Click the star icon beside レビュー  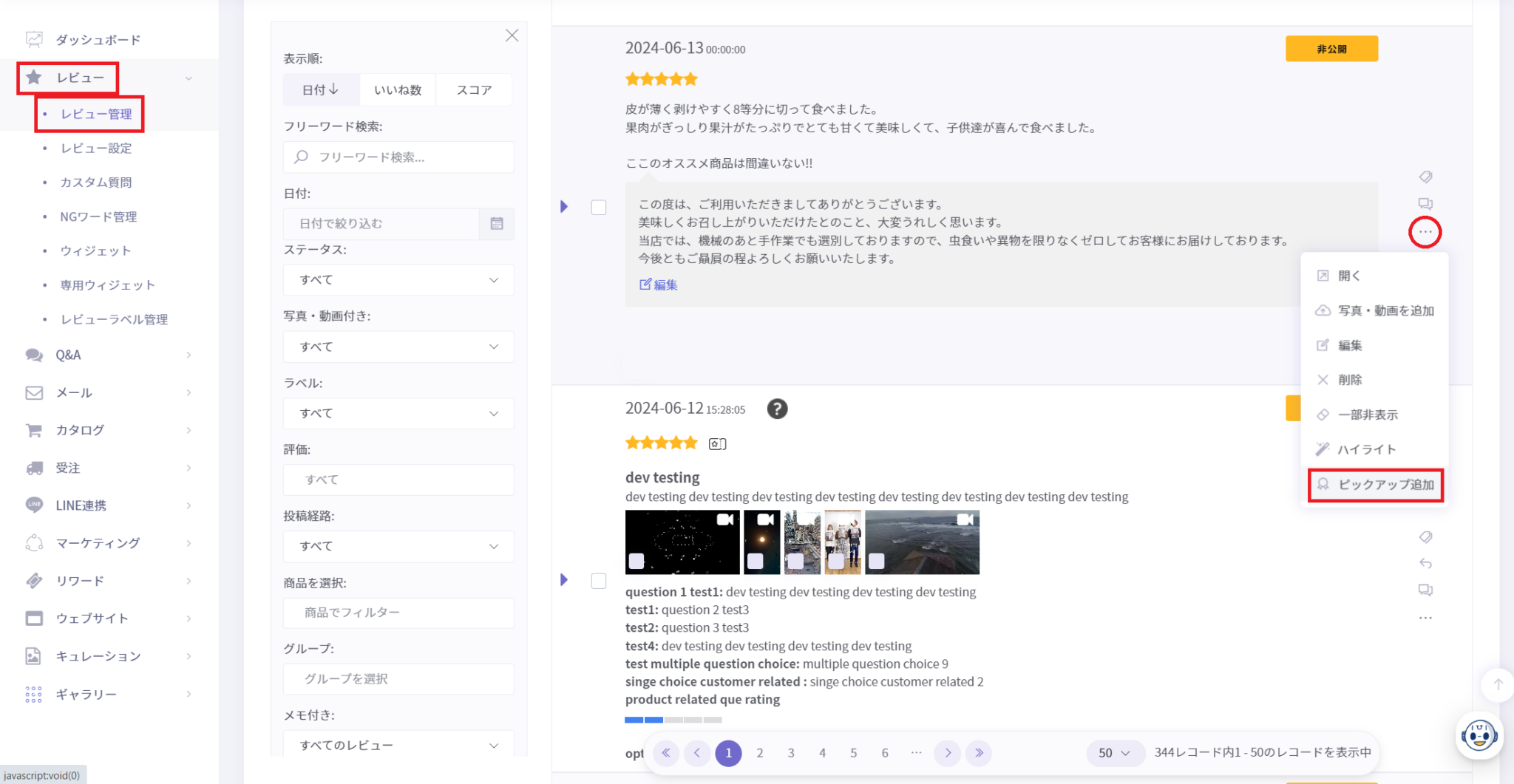(x=34, y=78)
